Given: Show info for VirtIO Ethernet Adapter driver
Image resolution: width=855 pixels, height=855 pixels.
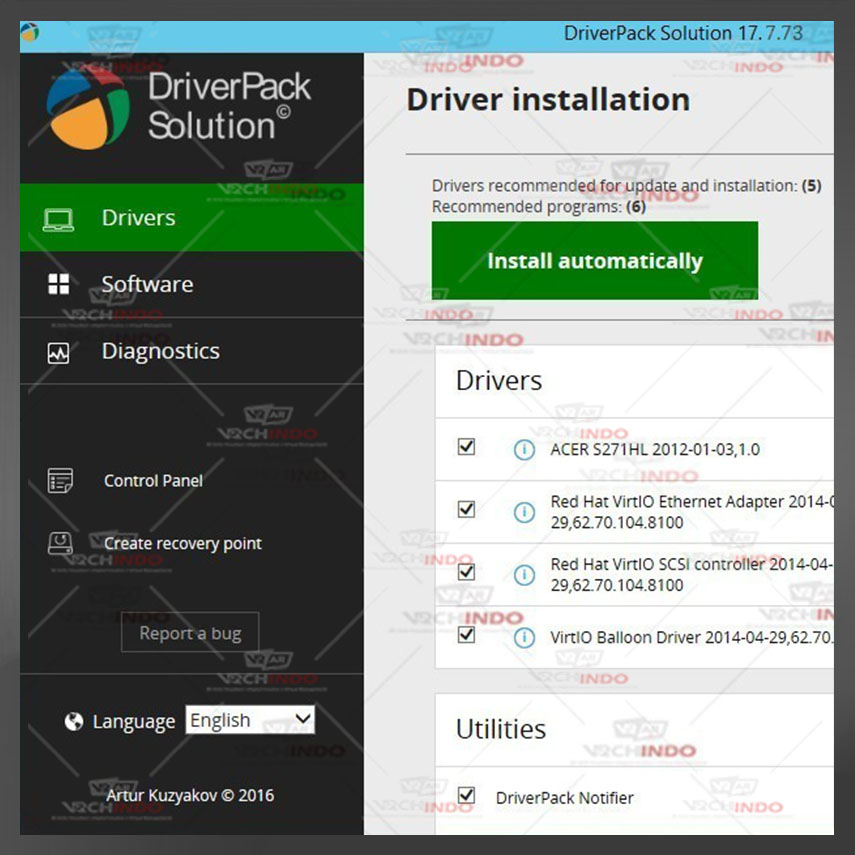Looking at the screenshot, I should (x=524, y=512).
